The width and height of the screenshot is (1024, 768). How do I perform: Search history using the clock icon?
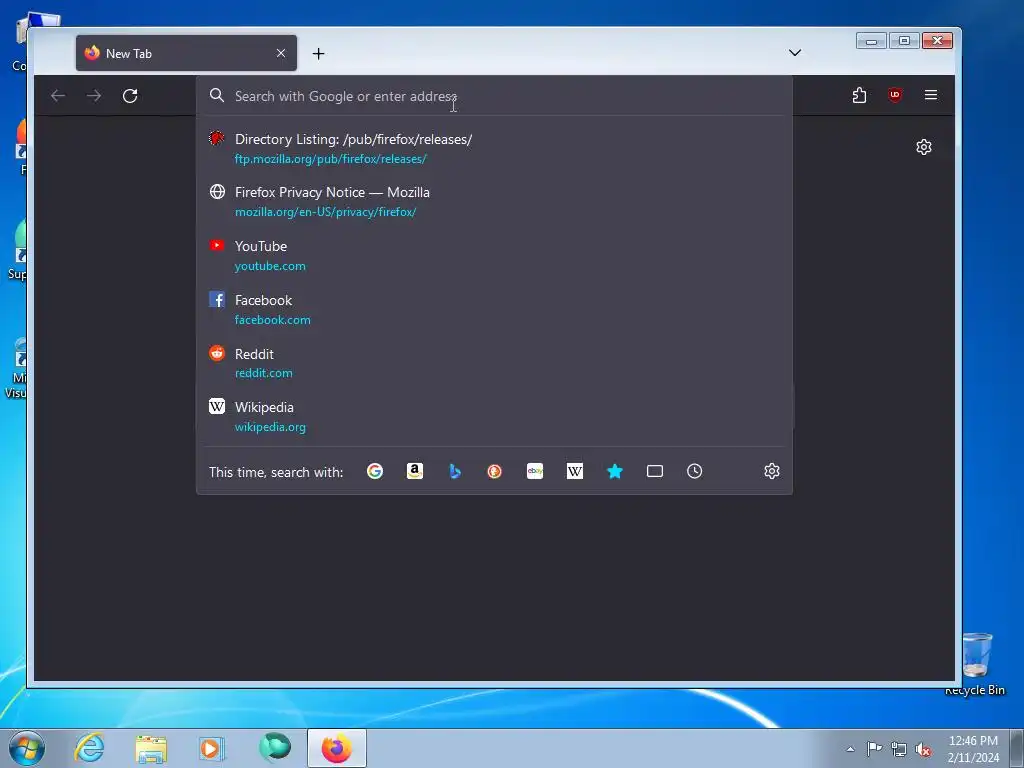click(694, 471)
